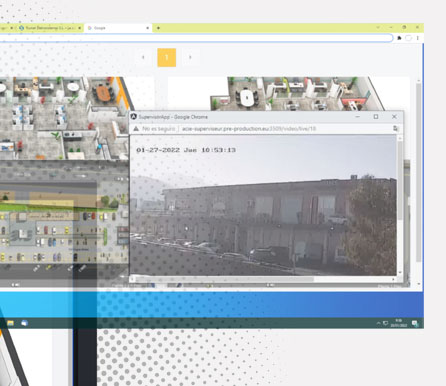Switch to the tab left of Google tab
This screenshot has height=386, width=446.
coord(50,28)
